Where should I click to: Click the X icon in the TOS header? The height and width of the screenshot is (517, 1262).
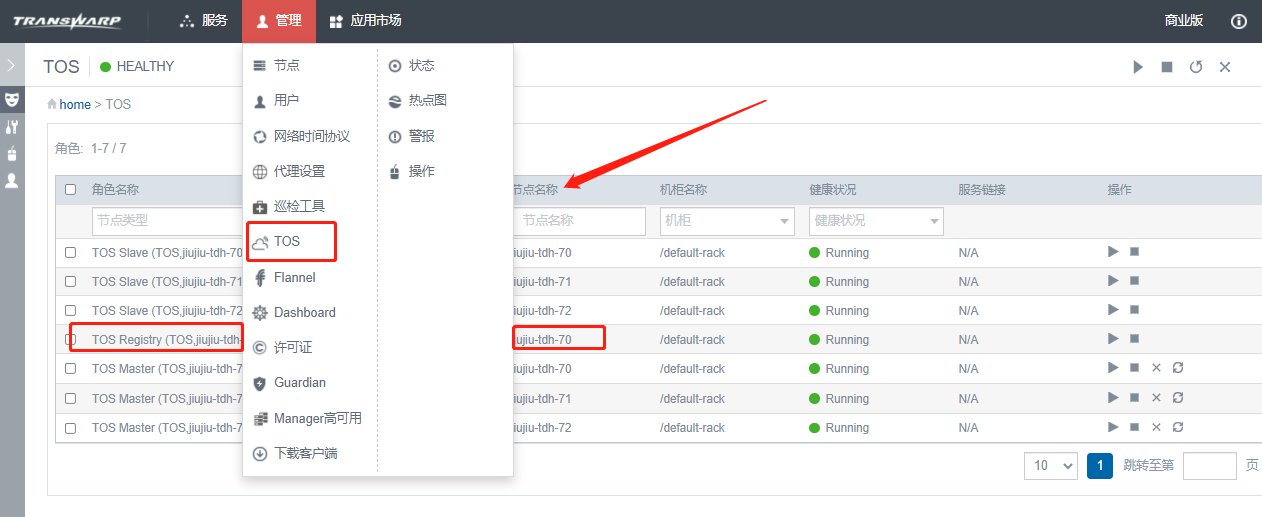click(x=1225, y=67)
